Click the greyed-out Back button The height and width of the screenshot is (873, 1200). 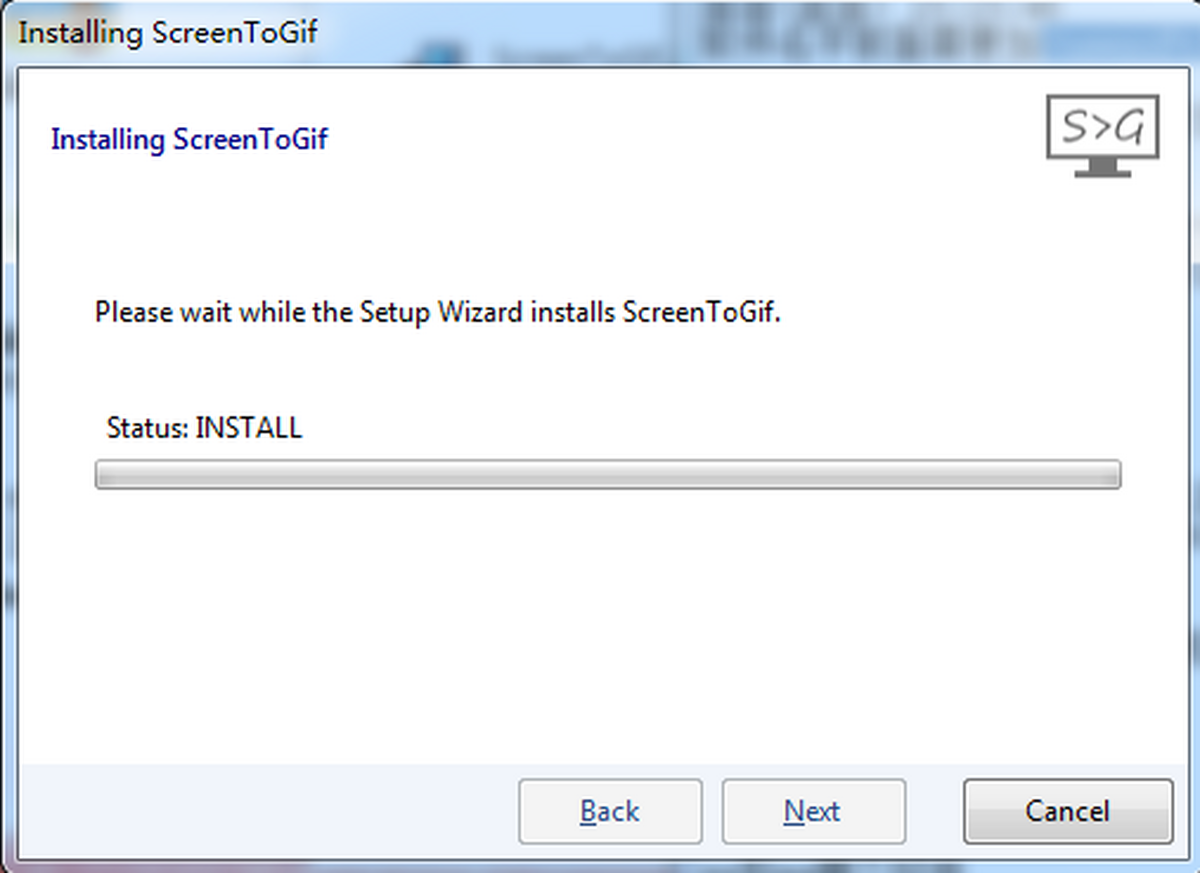click(609, 811)
